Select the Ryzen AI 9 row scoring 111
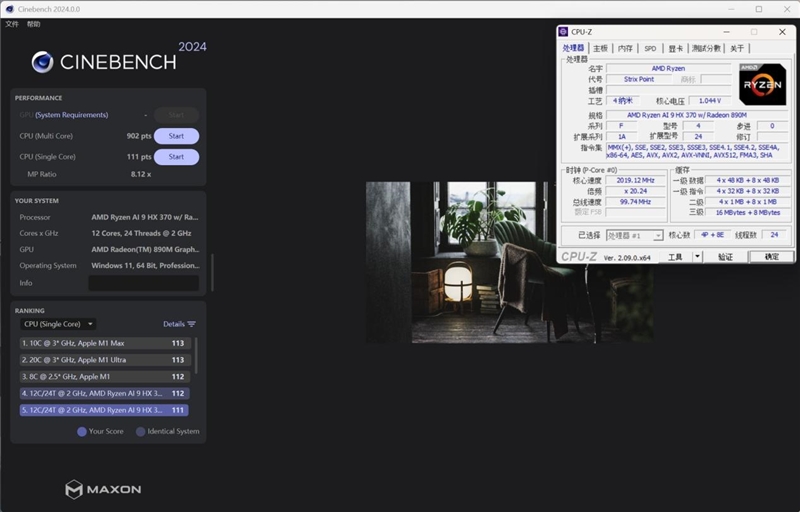The image size is (800, 512). (104, 410)
